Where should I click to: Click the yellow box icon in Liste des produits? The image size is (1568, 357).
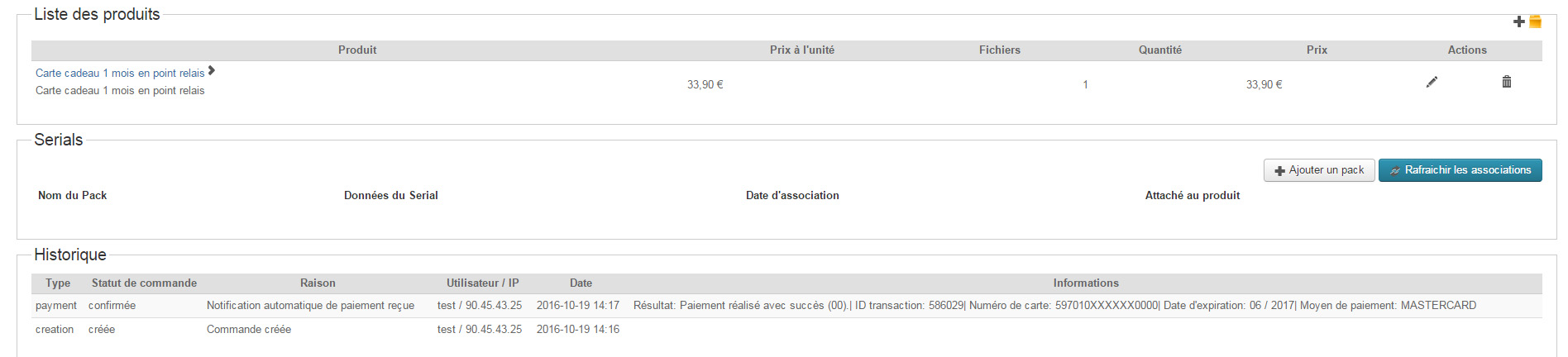(1535, 21)
